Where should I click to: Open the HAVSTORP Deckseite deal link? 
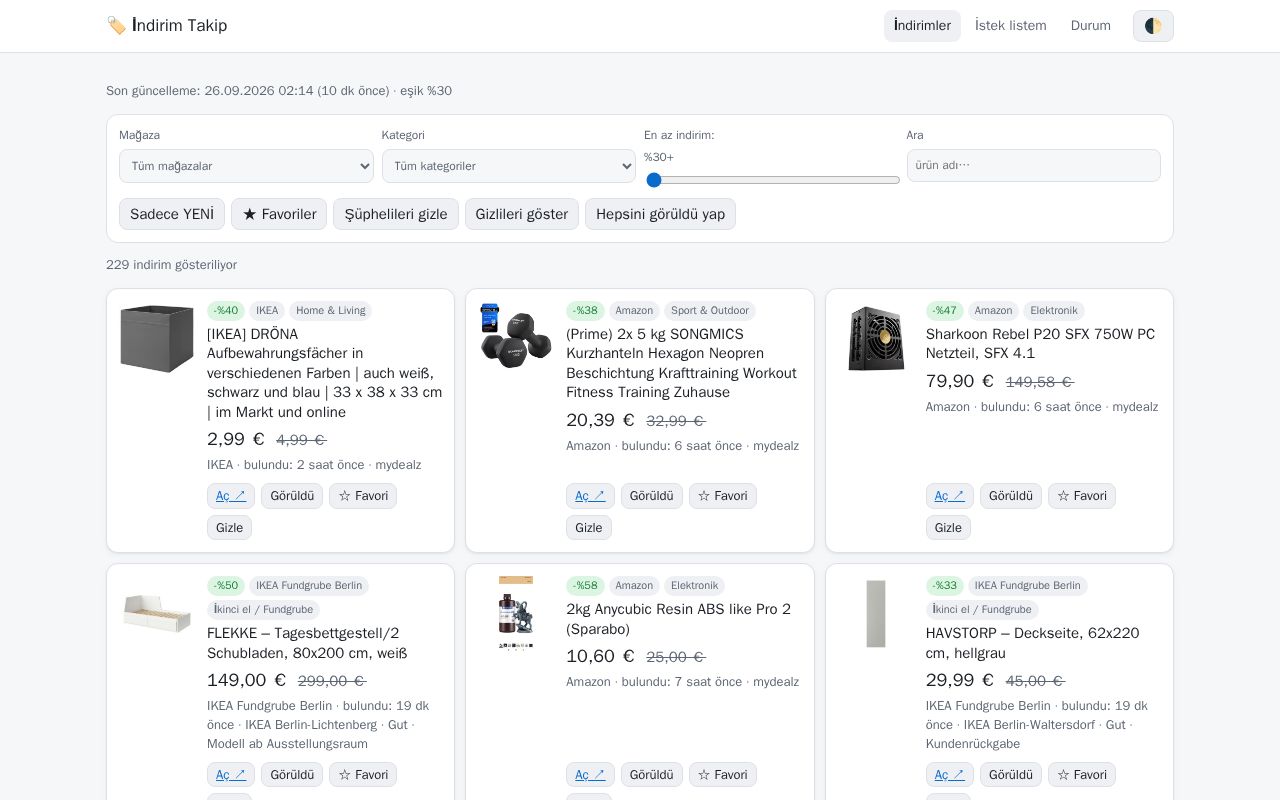(x=950, y=775)
